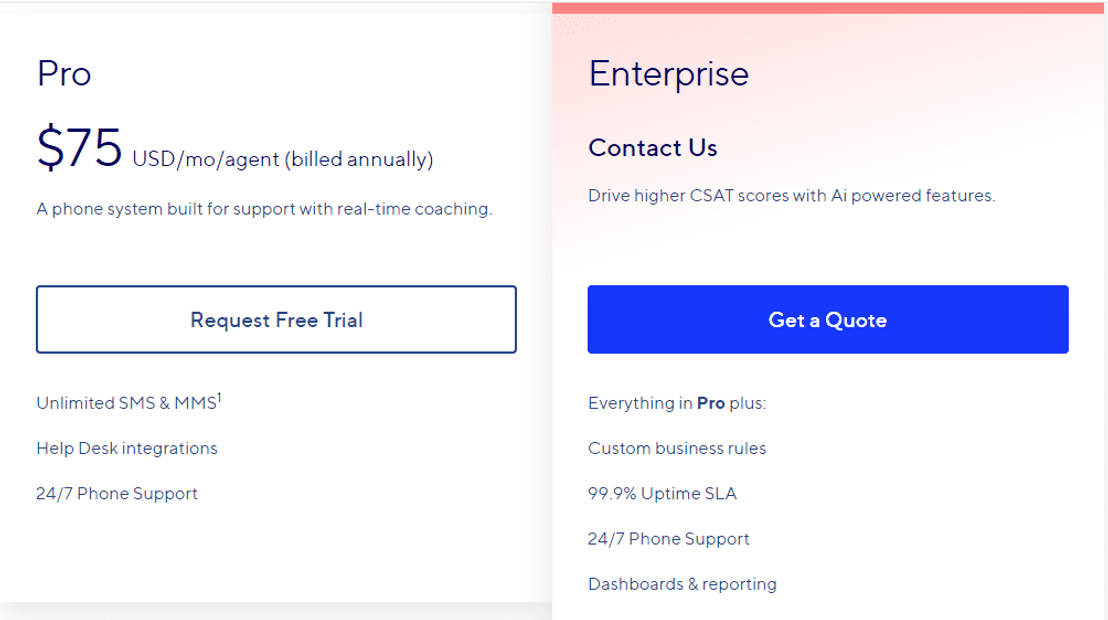Image resolution: width=1108 pixels, height=620 pixels.
Task: Click the Contact Us label
Action: (x=651, y=147)
